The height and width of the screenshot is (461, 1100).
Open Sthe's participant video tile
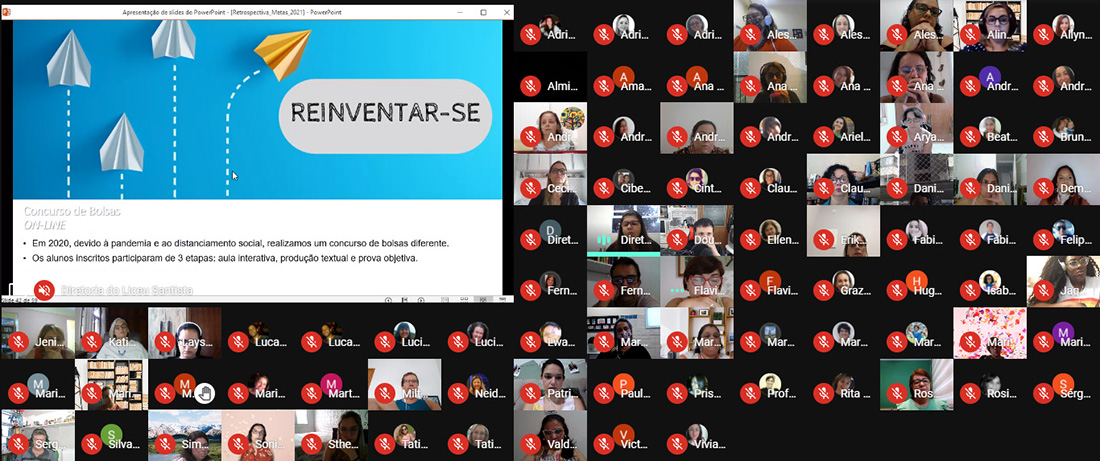(x=331, y=435)
